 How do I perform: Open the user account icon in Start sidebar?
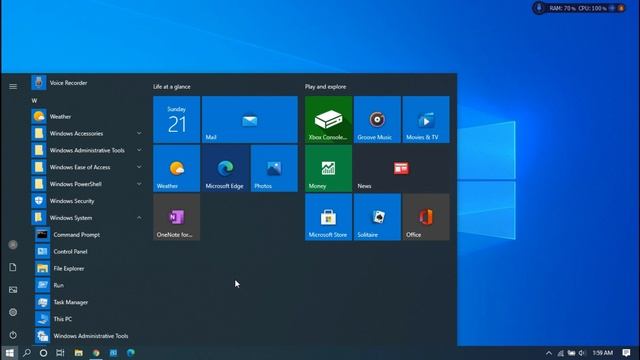point(13,244)
